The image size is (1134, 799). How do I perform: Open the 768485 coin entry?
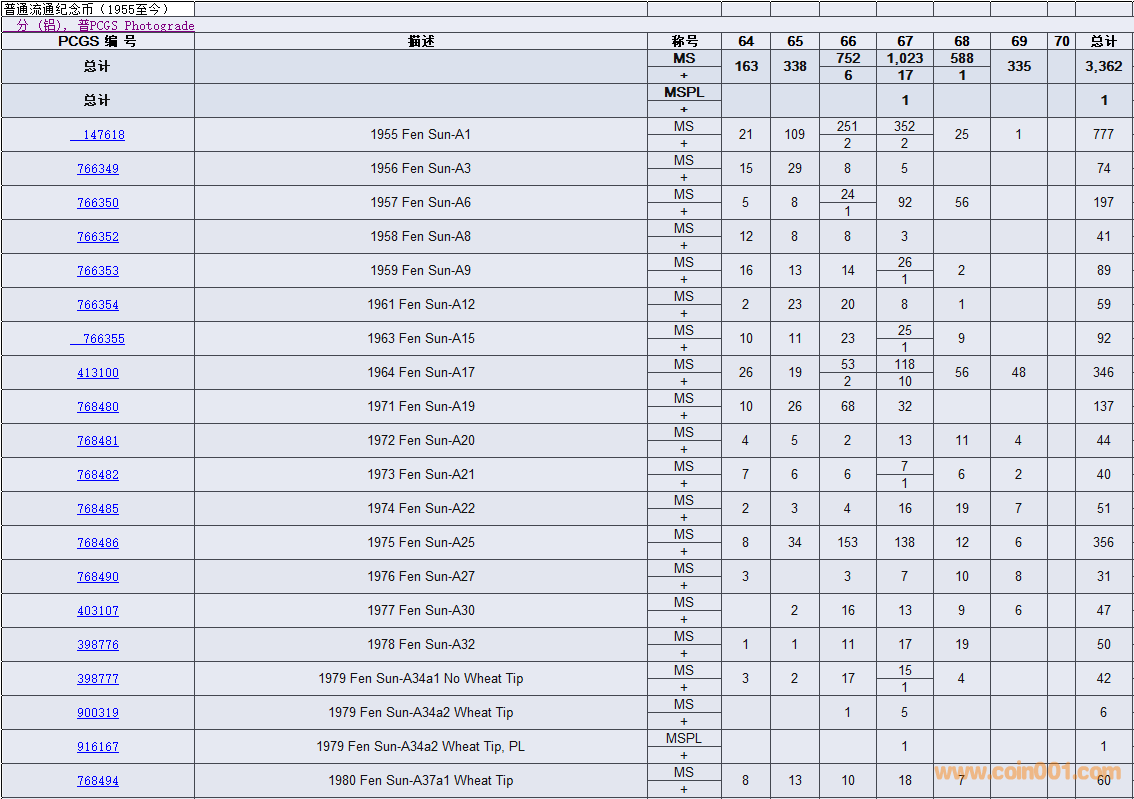98,509
